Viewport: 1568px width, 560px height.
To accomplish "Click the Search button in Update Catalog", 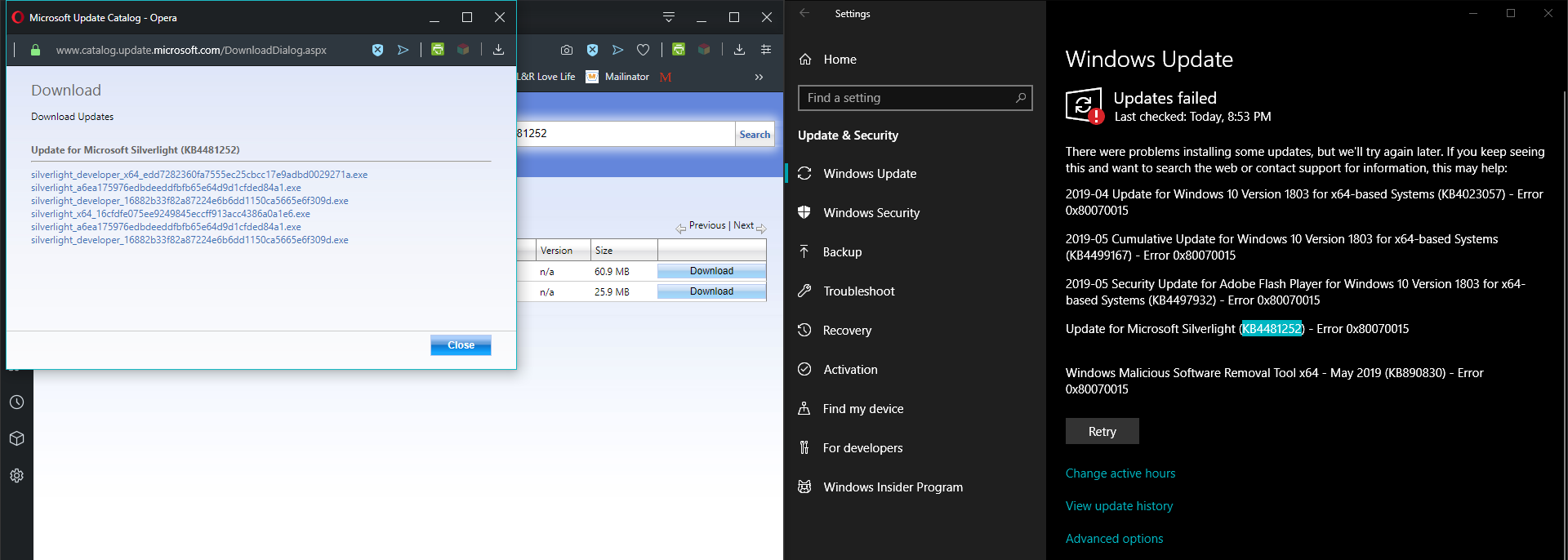I will coord(755,135).
